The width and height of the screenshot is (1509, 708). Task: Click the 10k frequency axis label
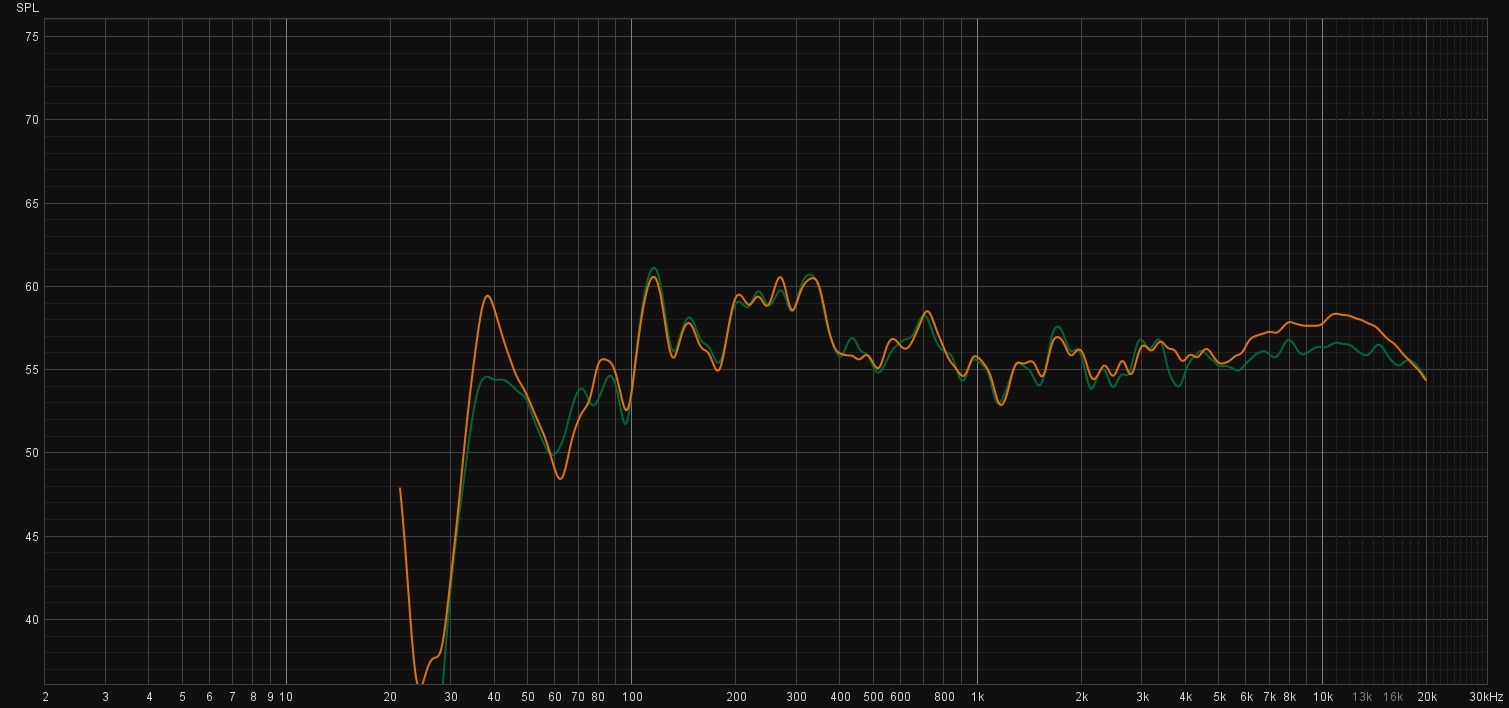tap(1323, 697)
